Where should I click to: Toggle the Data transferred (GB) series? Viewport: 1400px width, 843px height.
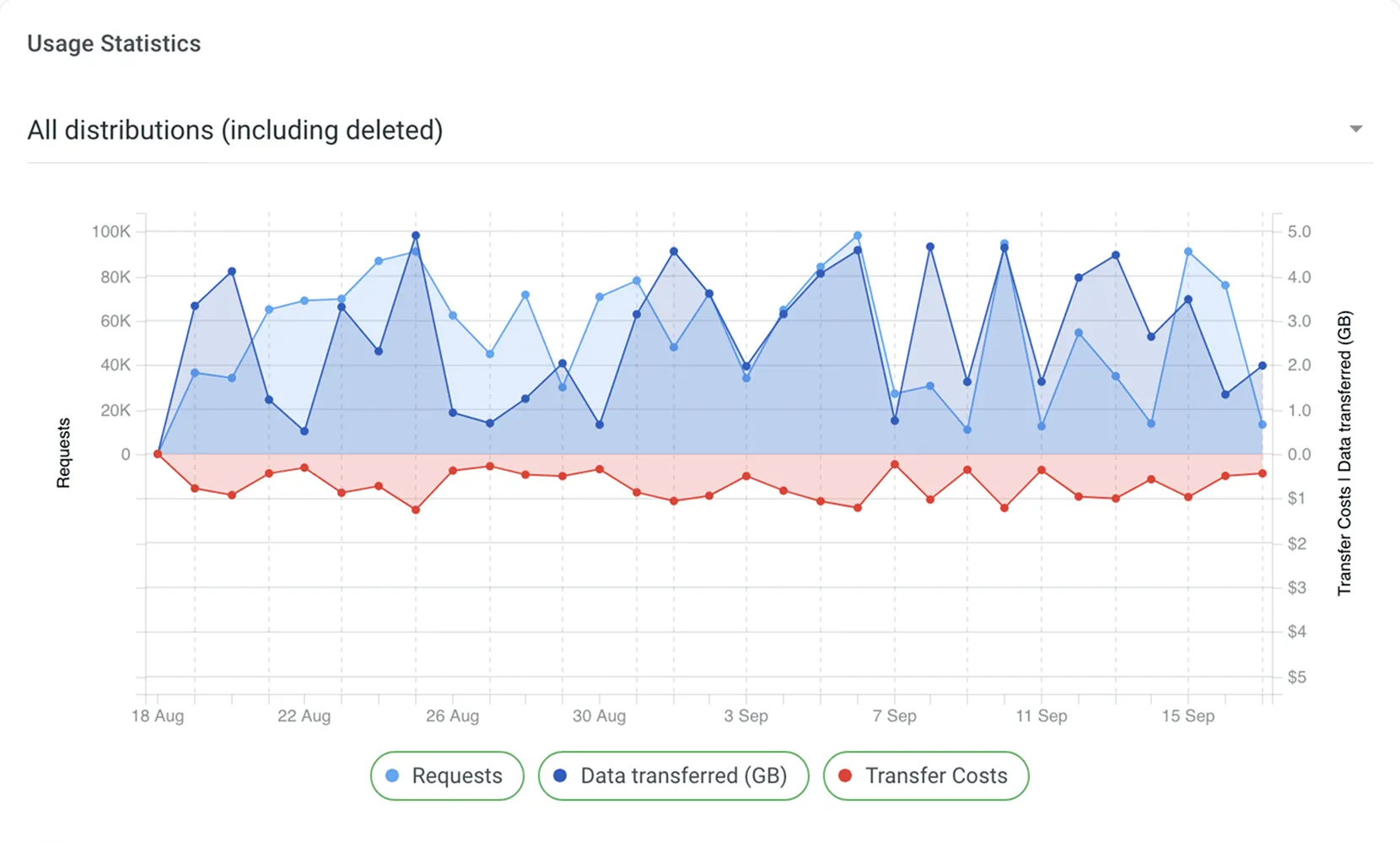(x=673, y=775)
